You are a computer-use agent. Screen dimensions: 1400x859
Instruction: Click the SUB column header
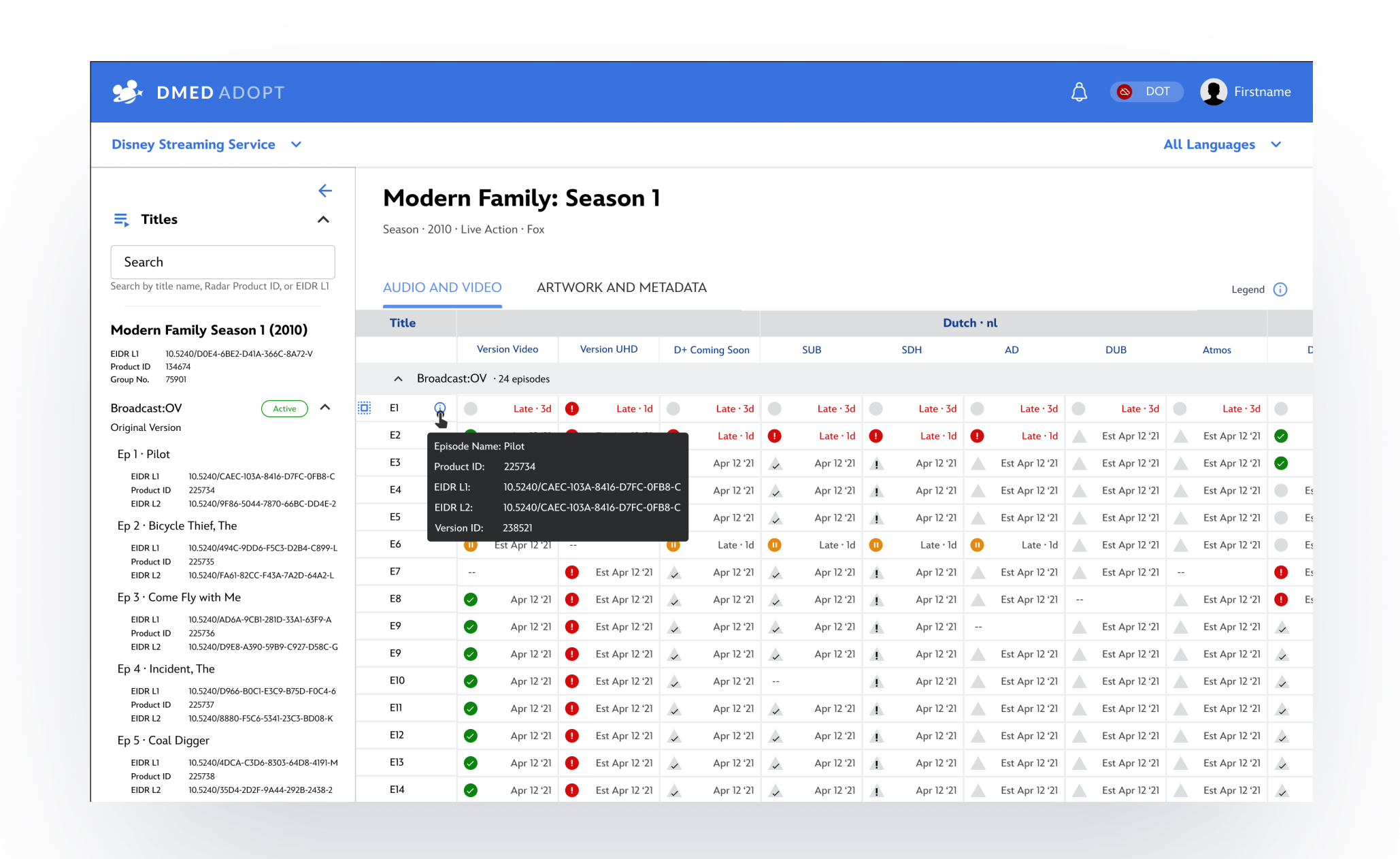point(811,350)
